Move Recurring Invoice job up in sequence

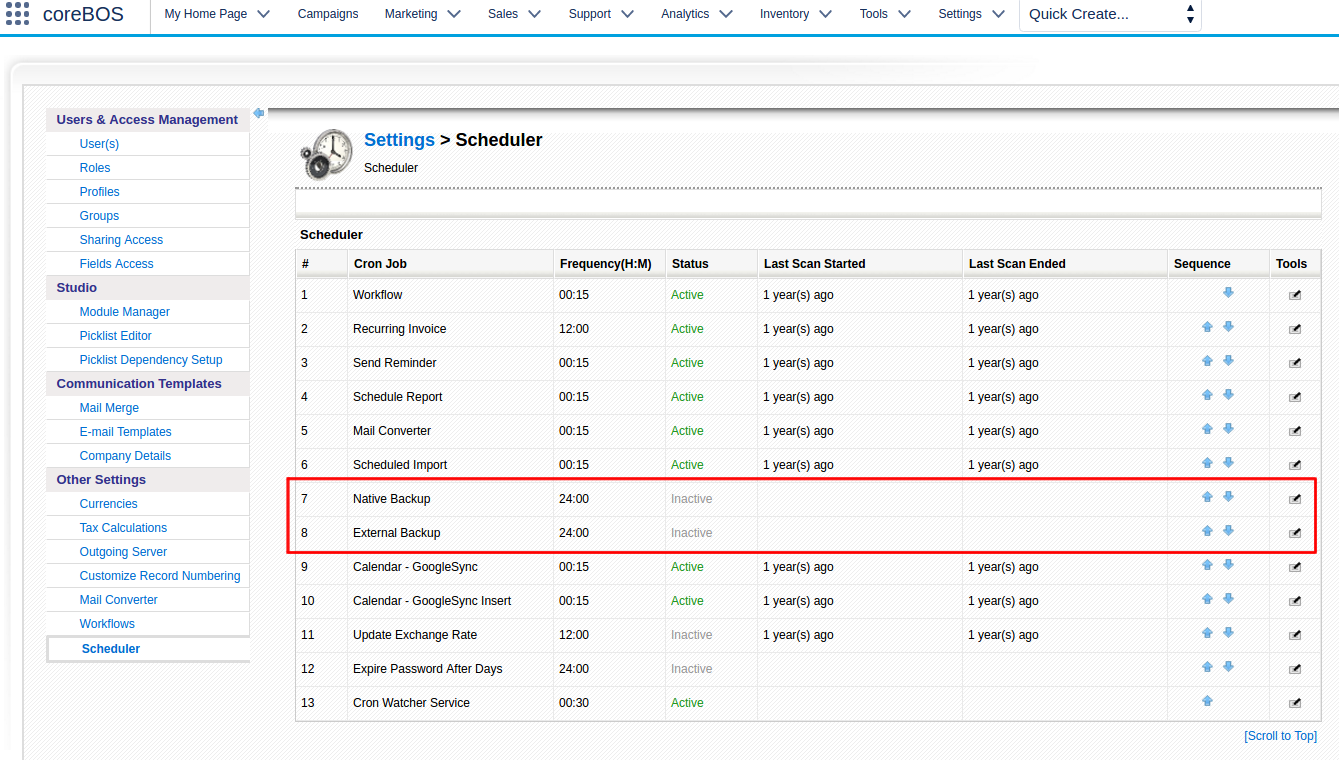click(1207, 327)
